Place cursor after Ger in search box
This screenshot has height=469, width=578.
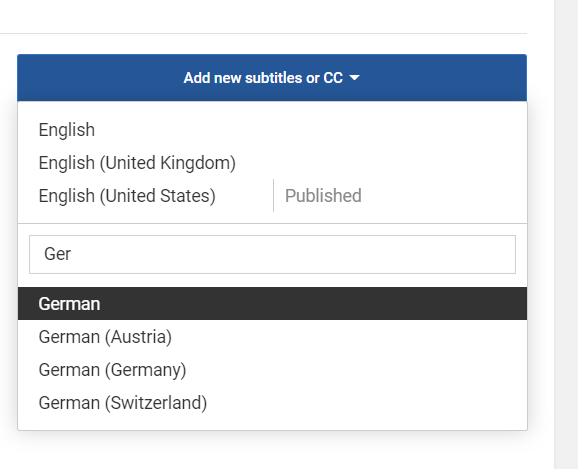(72, 254)
